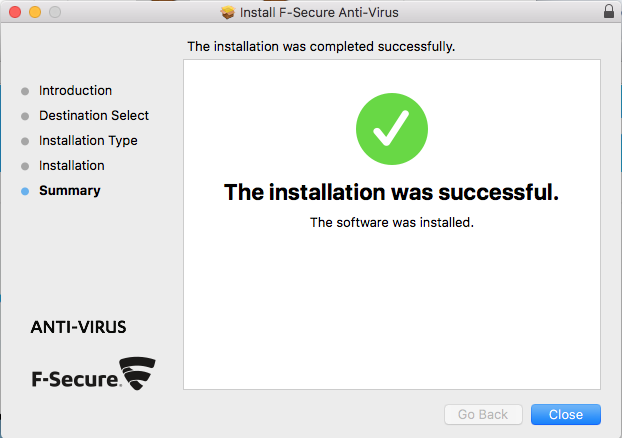Click the F-Secure shield logo
Image resolution: width=622 pixels, height=438 pixels.
(x=137, y=372)
